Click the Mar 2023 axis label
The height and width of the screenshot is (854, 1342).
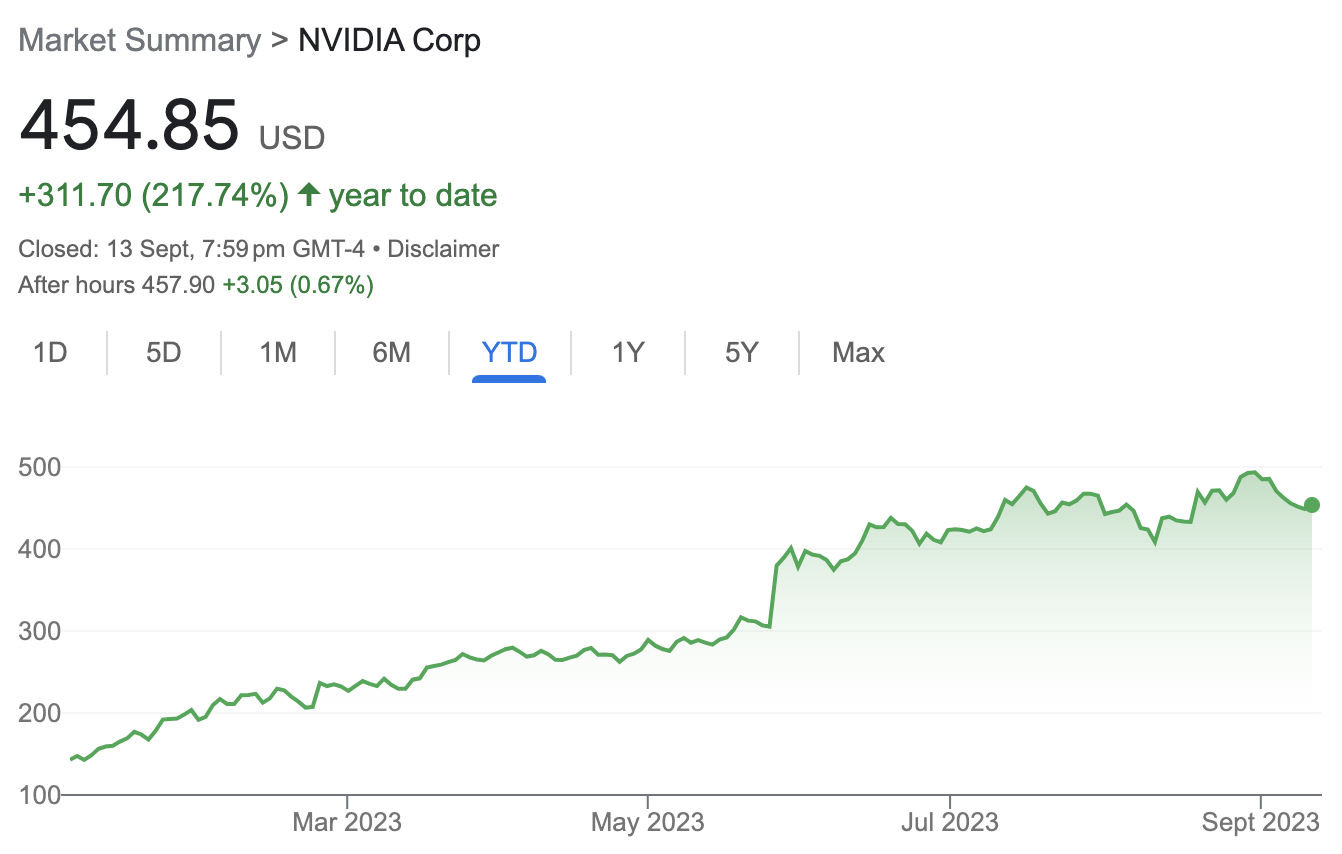point(347,822)
